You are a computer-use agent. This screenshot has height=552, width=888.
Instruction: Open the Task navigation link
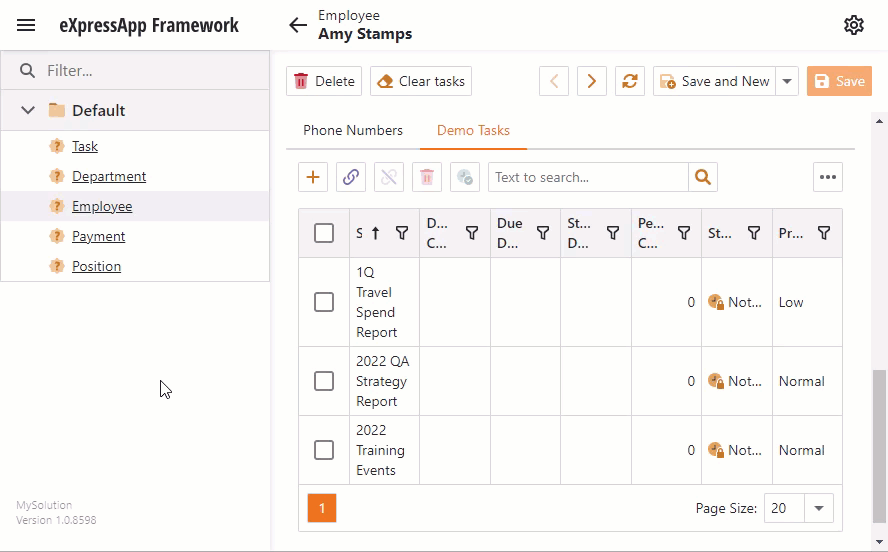pyautogui.click(x=85, y=146)
